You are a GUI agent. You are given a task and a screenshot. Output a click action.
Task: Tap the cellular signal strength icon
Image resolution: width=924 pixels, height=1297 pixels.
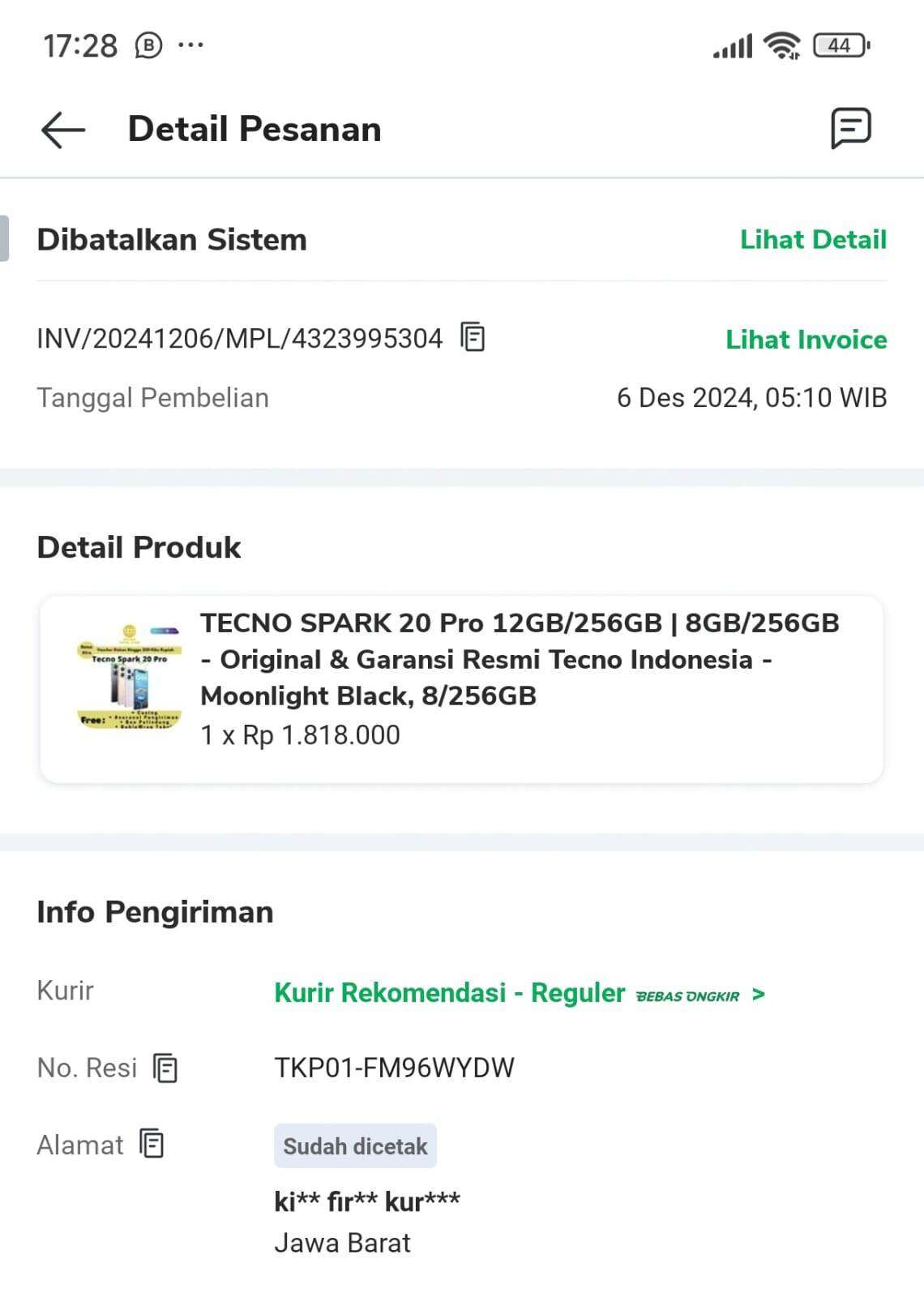[x=733, y=46]
